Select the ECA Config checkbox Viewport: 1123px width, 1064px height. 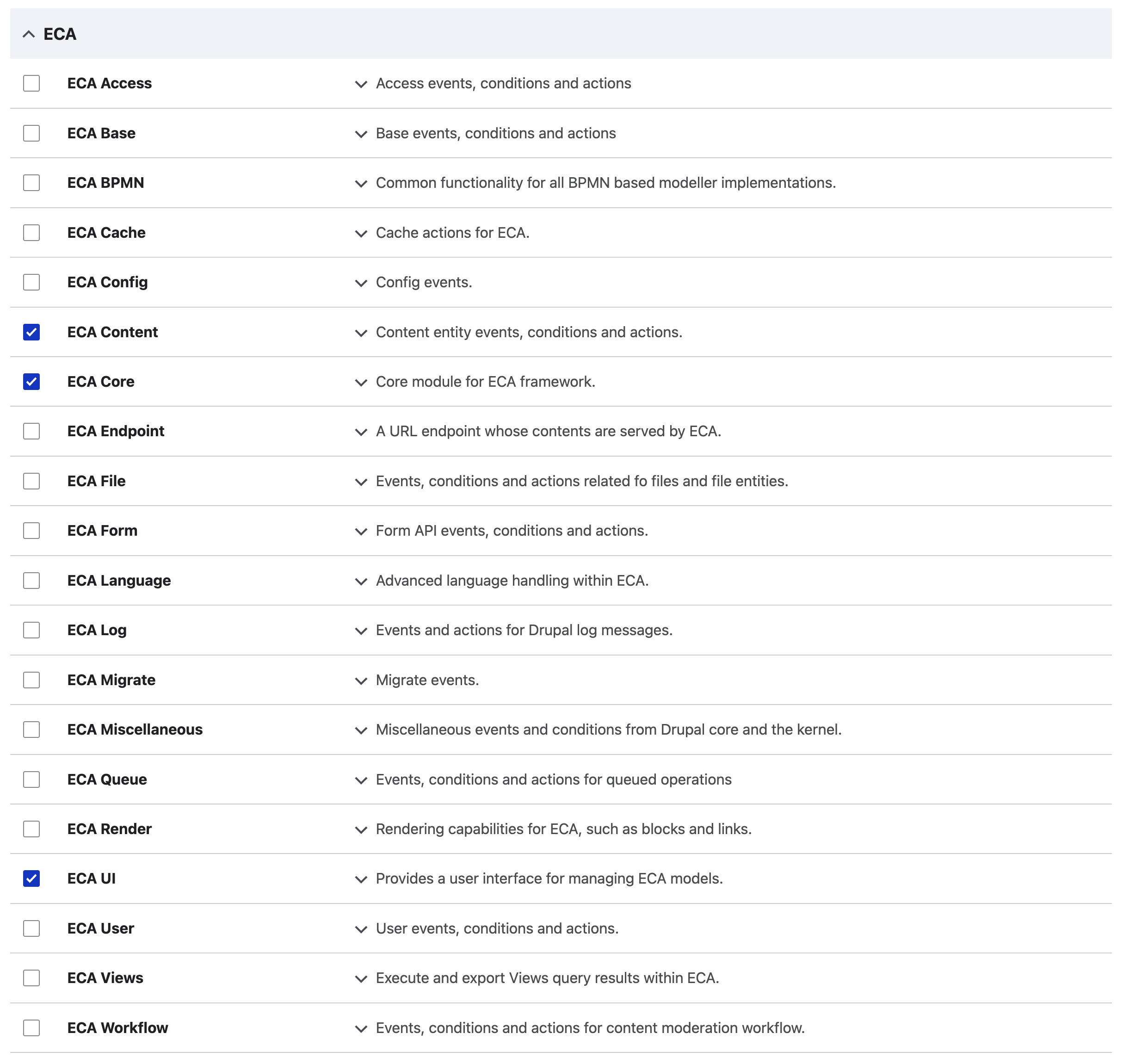point(31,282)
